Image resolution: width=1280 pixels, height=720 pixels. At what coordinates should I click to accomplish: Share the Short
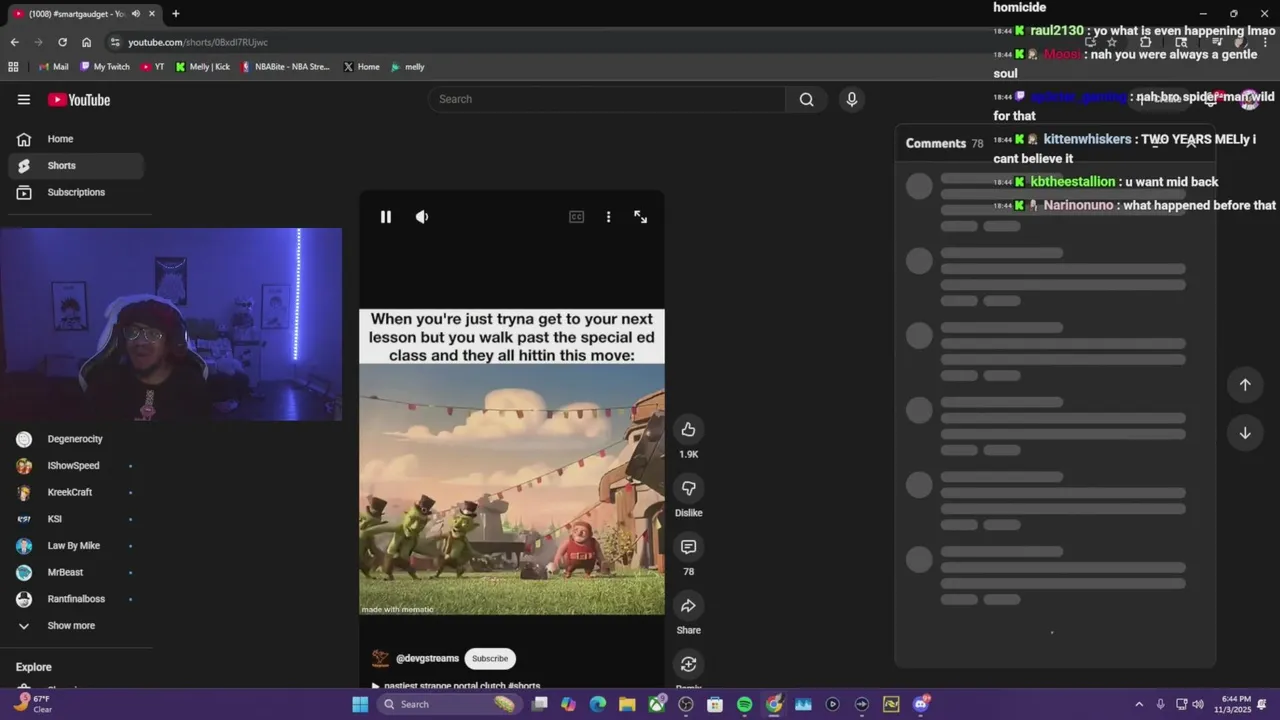tap(688, 606)
